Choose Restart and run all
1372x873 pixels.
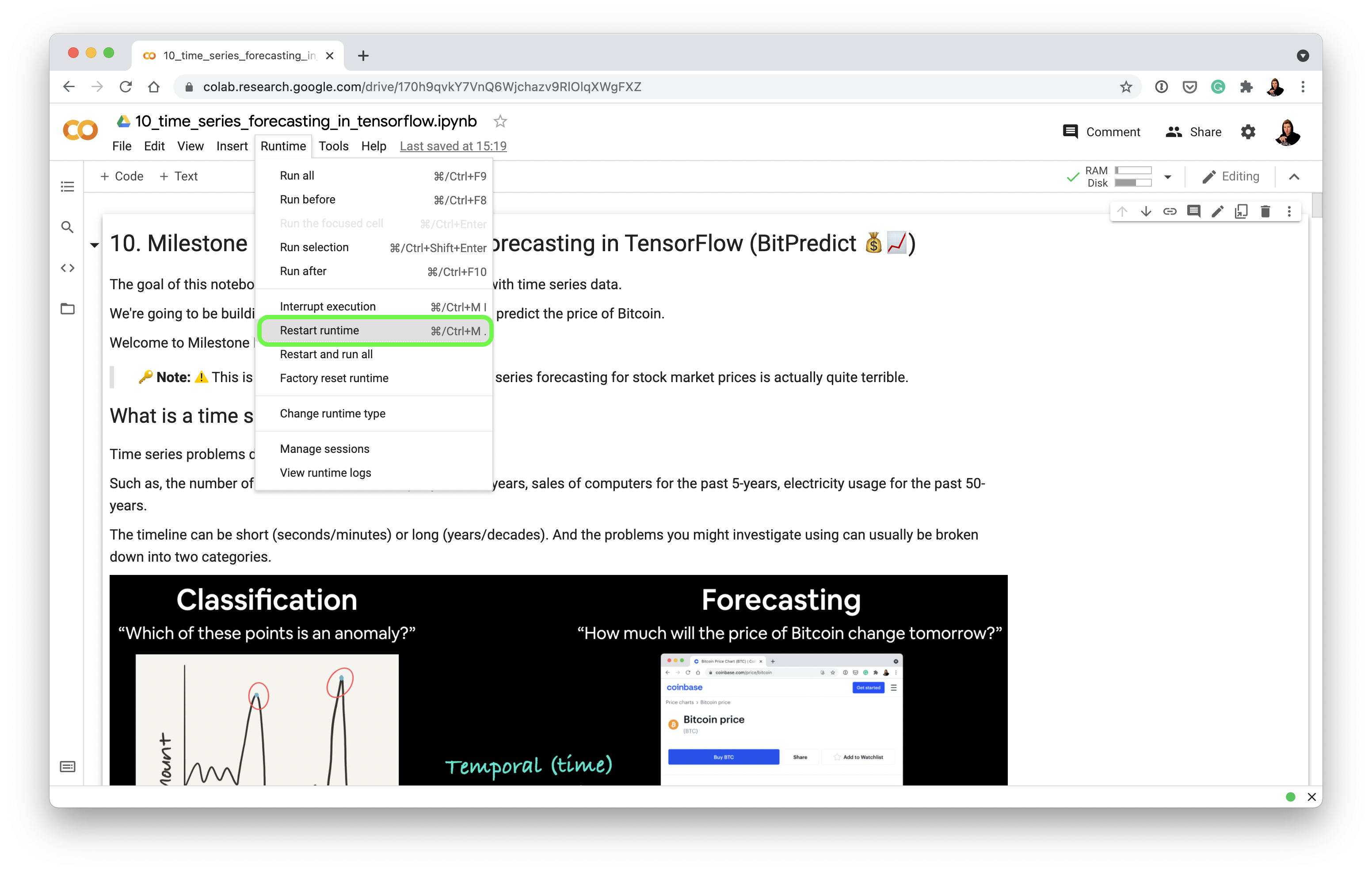(374, 354)
